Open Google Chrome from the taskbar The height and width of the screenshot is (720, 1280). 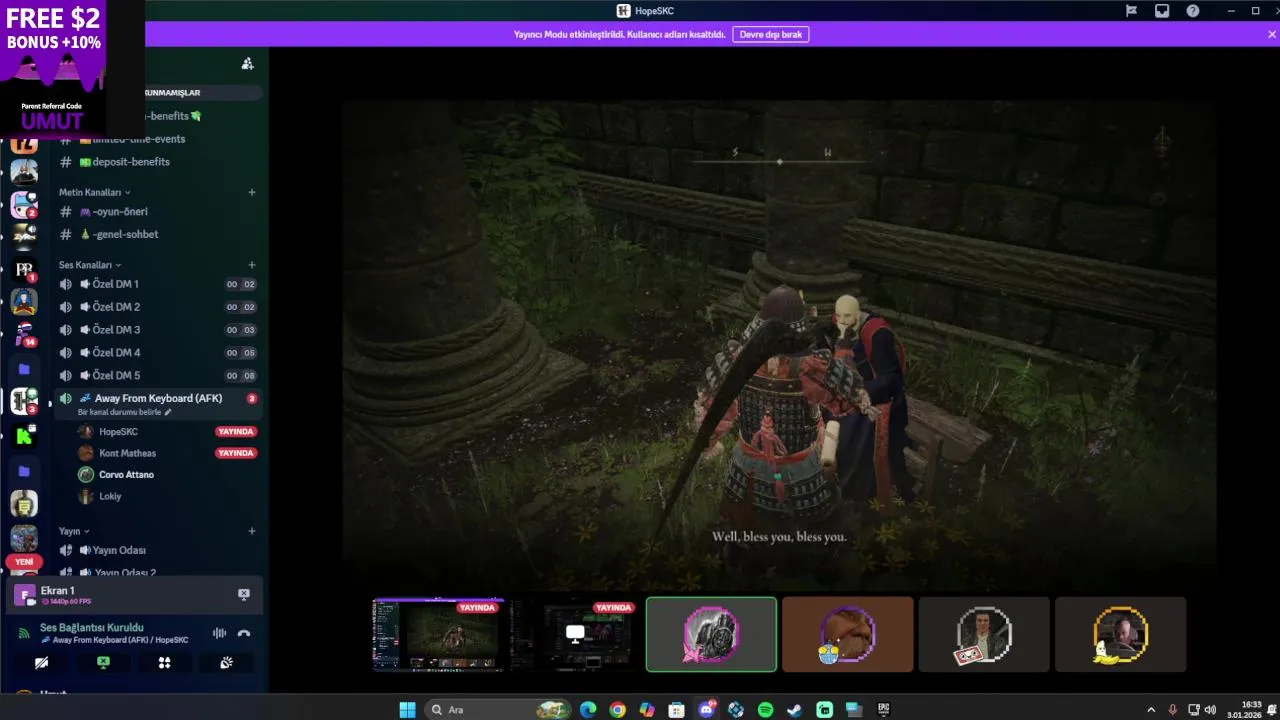618,709
